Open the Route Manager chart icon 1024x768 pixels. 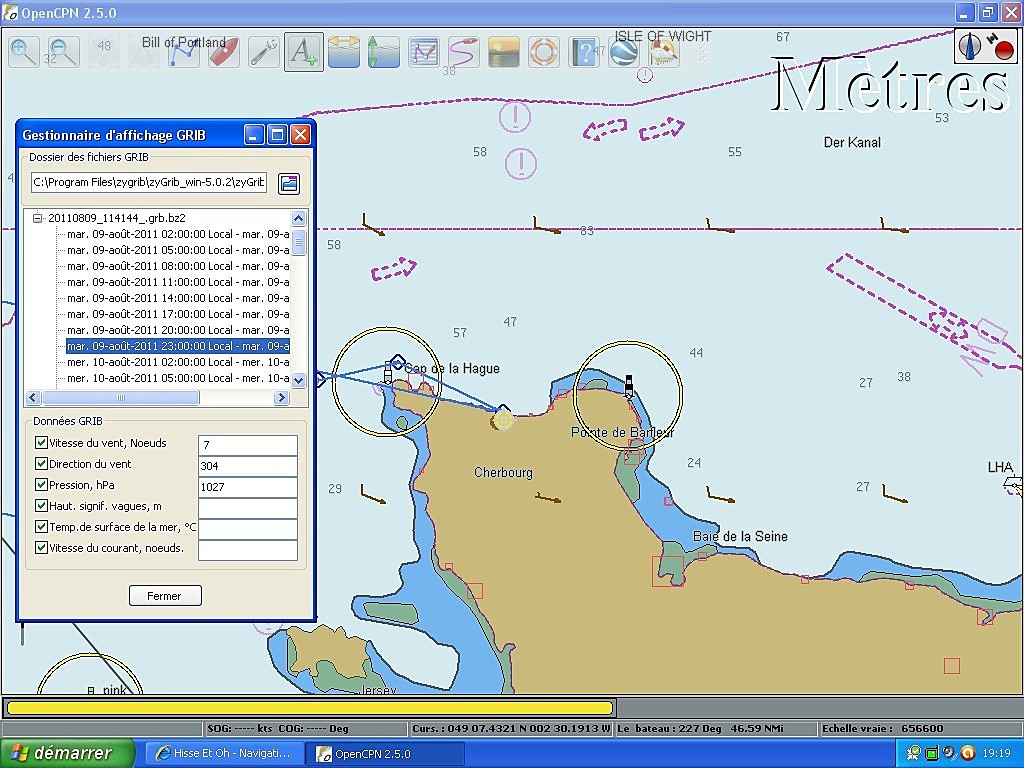tap(424, 52)
